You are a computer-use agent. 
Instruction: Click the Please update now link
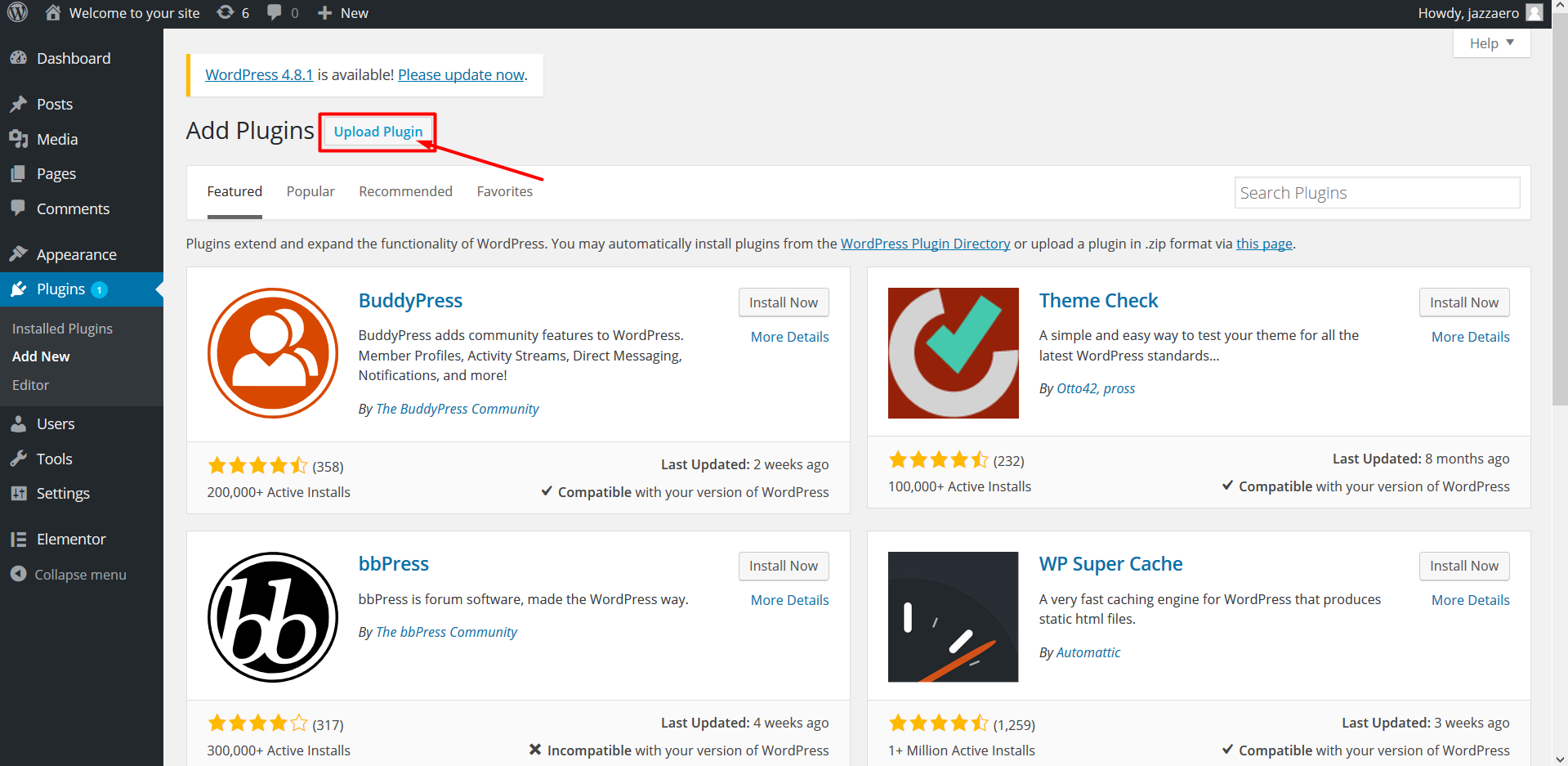[x=461, y=75]
